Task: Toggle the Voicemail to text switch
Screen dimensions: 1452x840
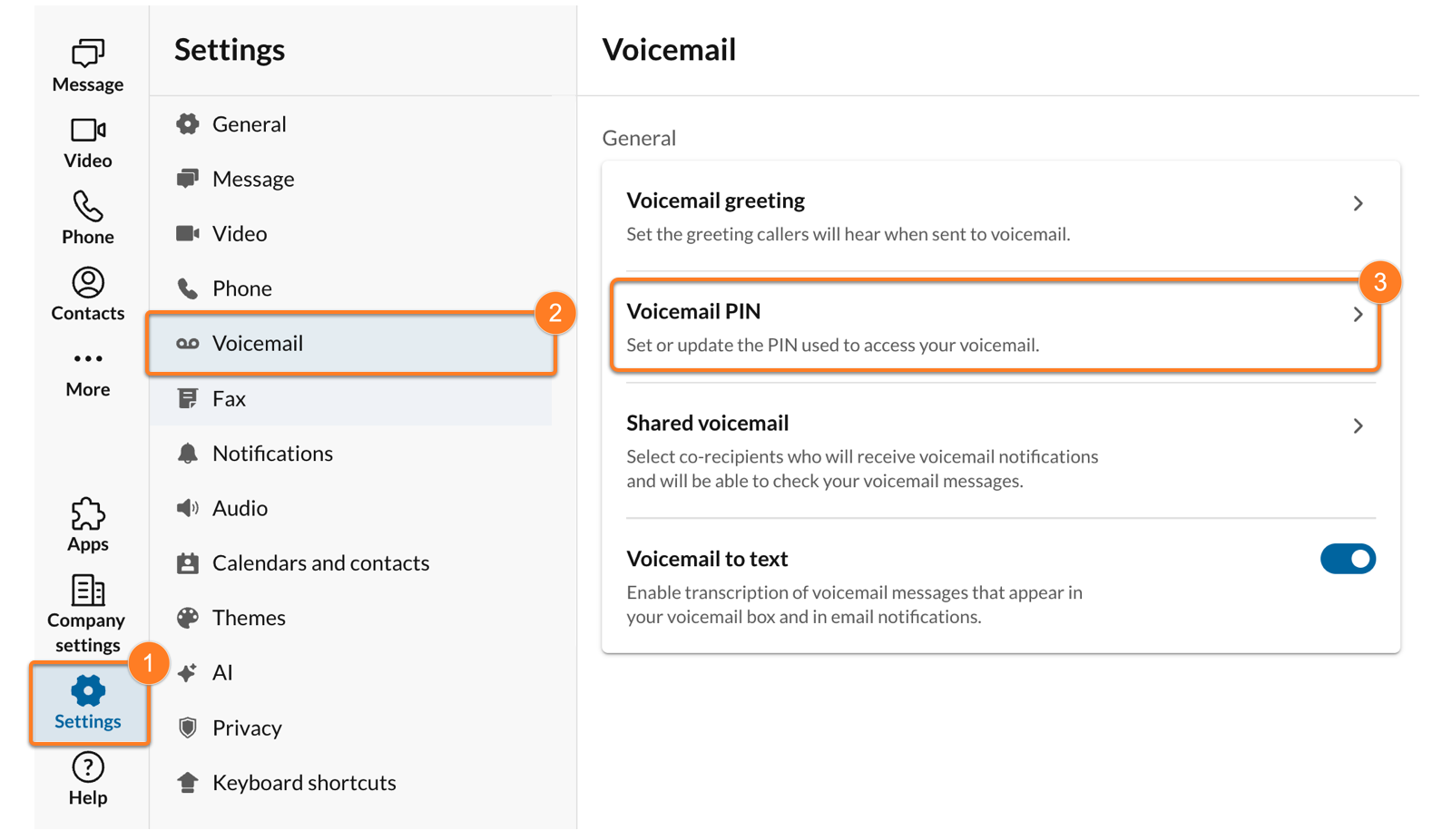Action: [x=1348, y=559]
